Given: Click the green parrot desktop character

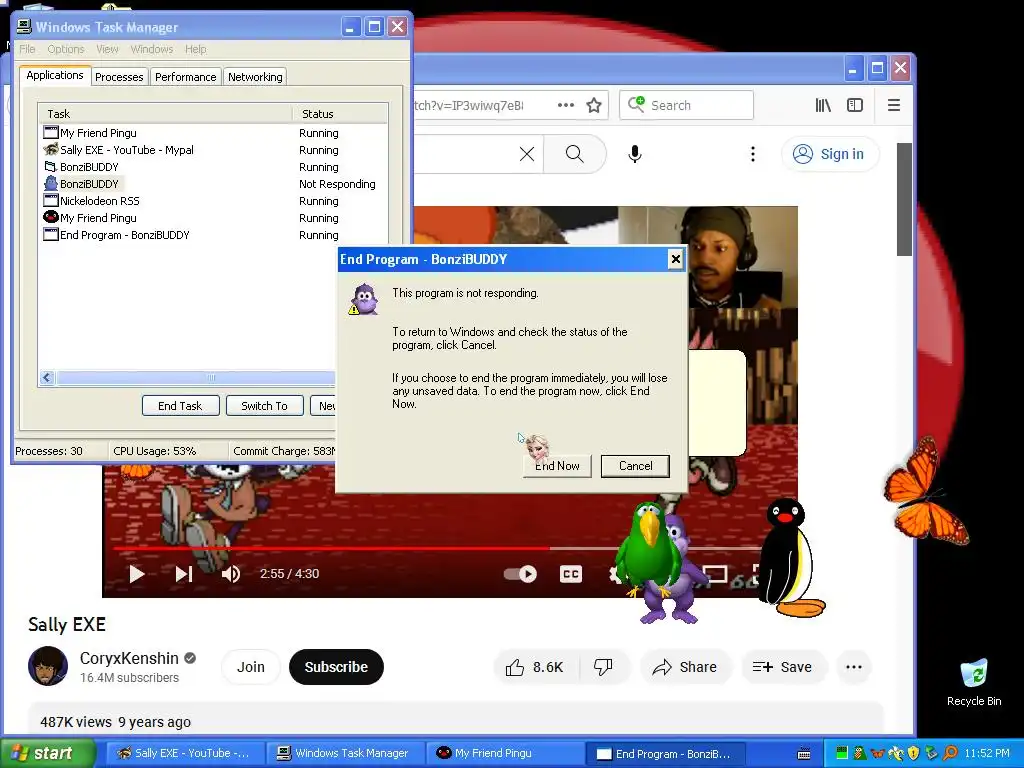Looking at the screenshot, I should pos(647,547).
